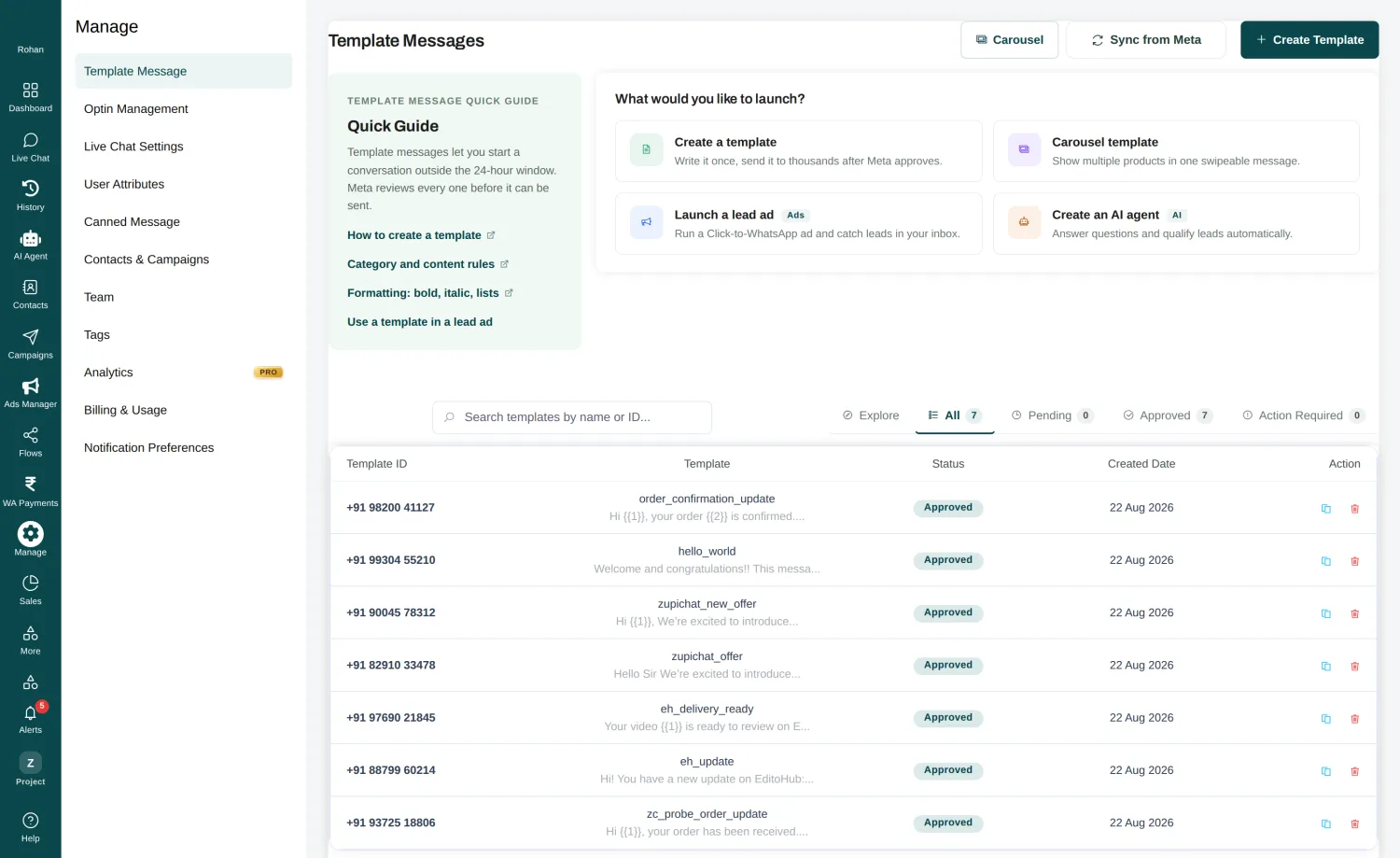Screen dimensions: 1400x858
Task: Open Optin Management menu item
Action: coord(183,108)
